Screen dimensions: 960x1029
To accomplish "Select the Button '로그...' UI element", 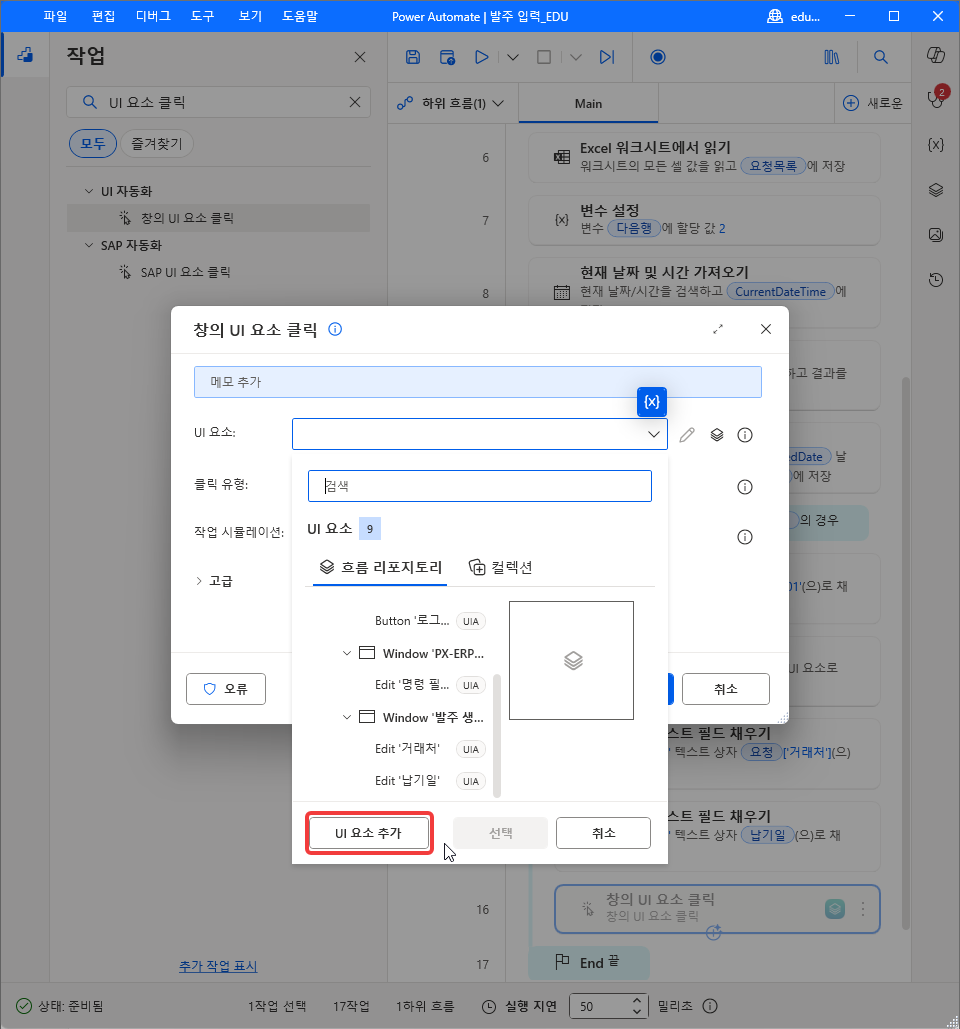I will coord(412,621).
